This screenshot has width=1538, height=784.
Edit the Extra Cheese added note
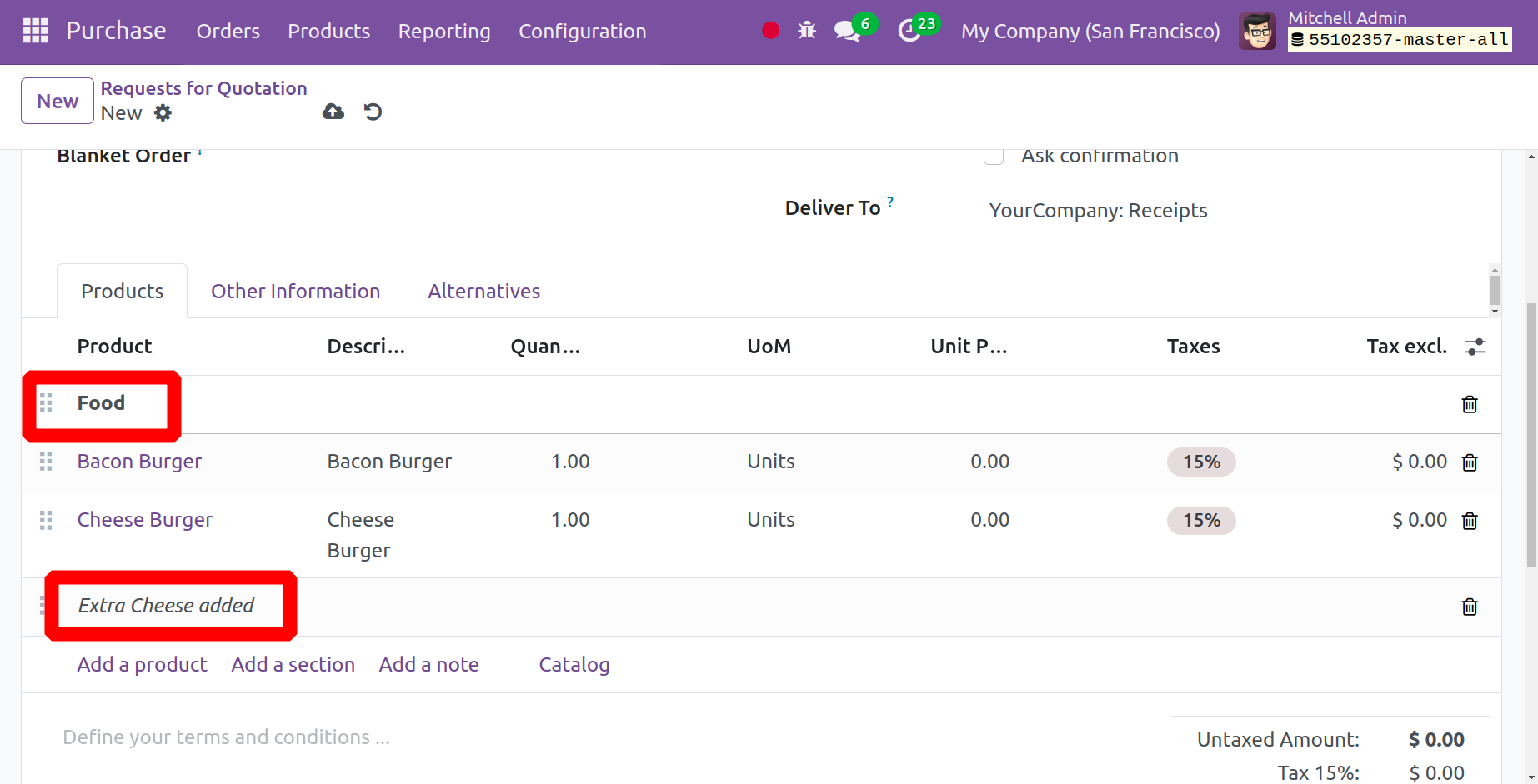pos(167,606)
